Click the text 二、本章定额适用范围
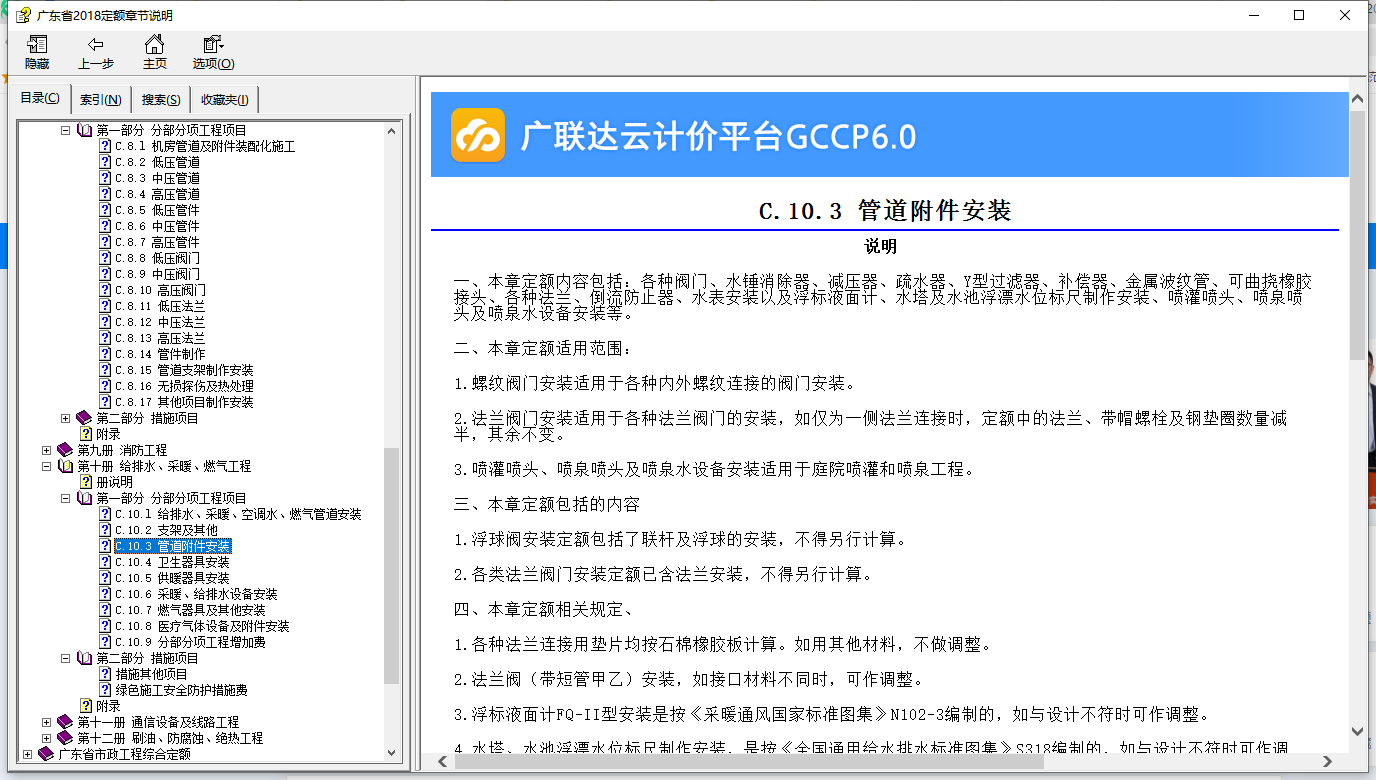1376x780 pixels. click(542, 349)
